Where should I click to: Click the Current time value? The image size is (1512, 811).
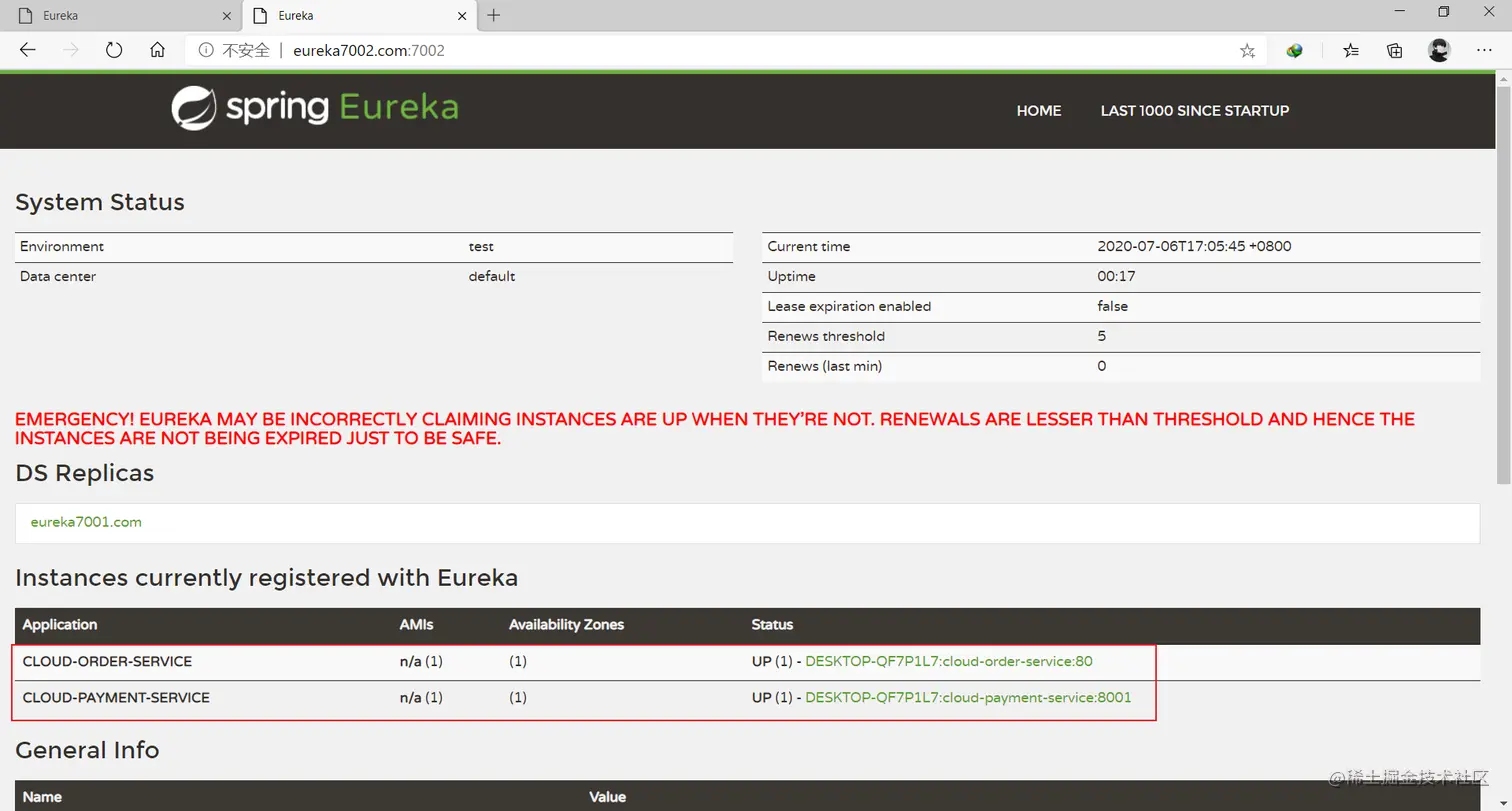(1194, 246)
